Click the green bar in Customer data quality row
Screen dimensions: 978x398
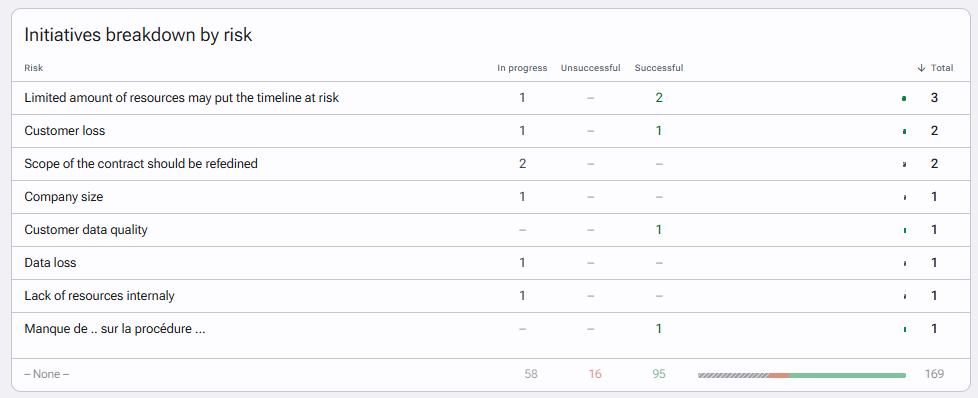click(904, 230)
